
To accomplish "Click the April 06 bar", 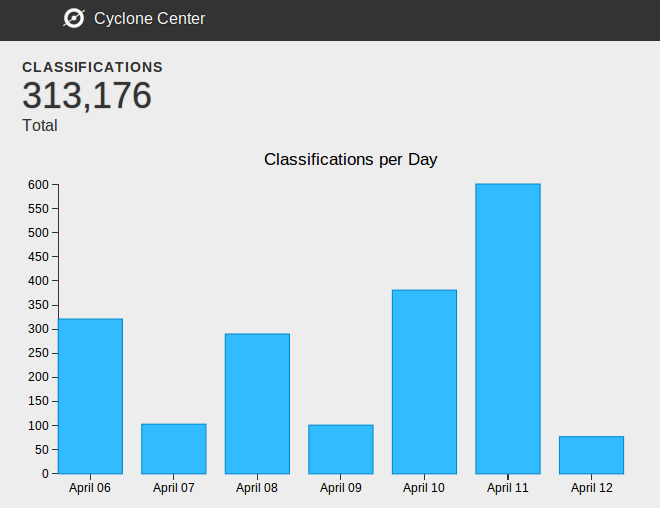I will (x=90, y=396).
